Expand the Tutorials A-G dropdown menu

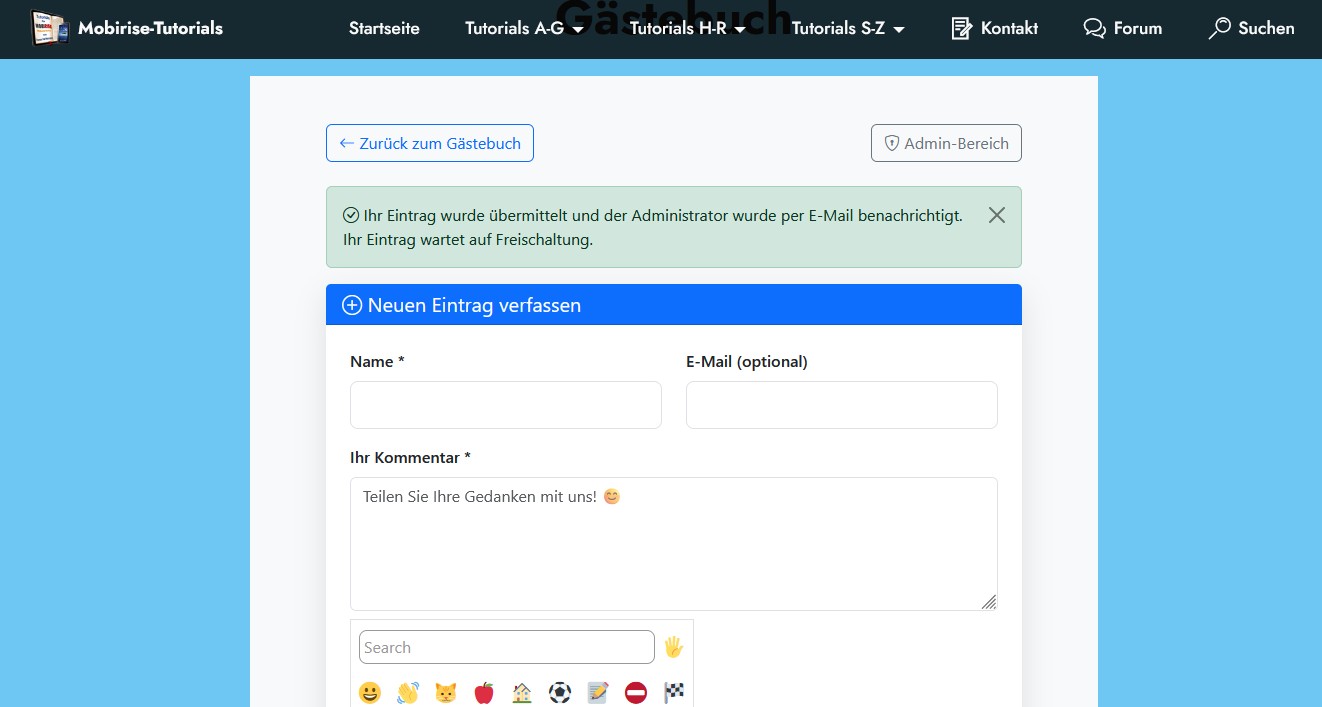[x=524, y=28]
